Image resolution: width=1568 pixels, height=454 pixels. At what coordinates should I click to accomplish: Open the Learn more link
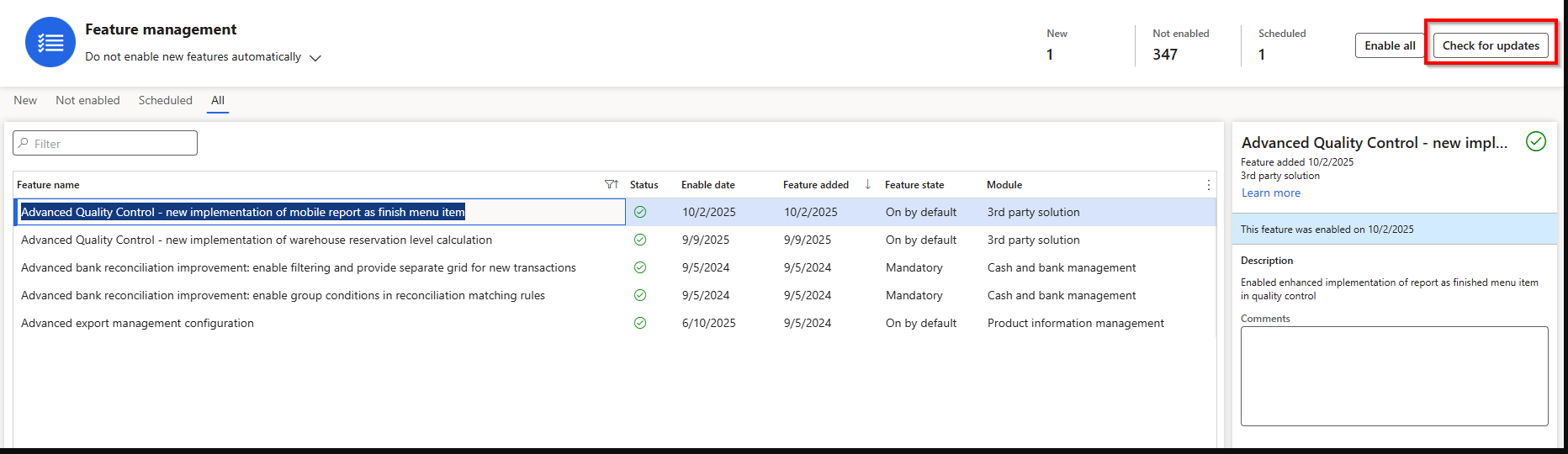[1270, 193]
